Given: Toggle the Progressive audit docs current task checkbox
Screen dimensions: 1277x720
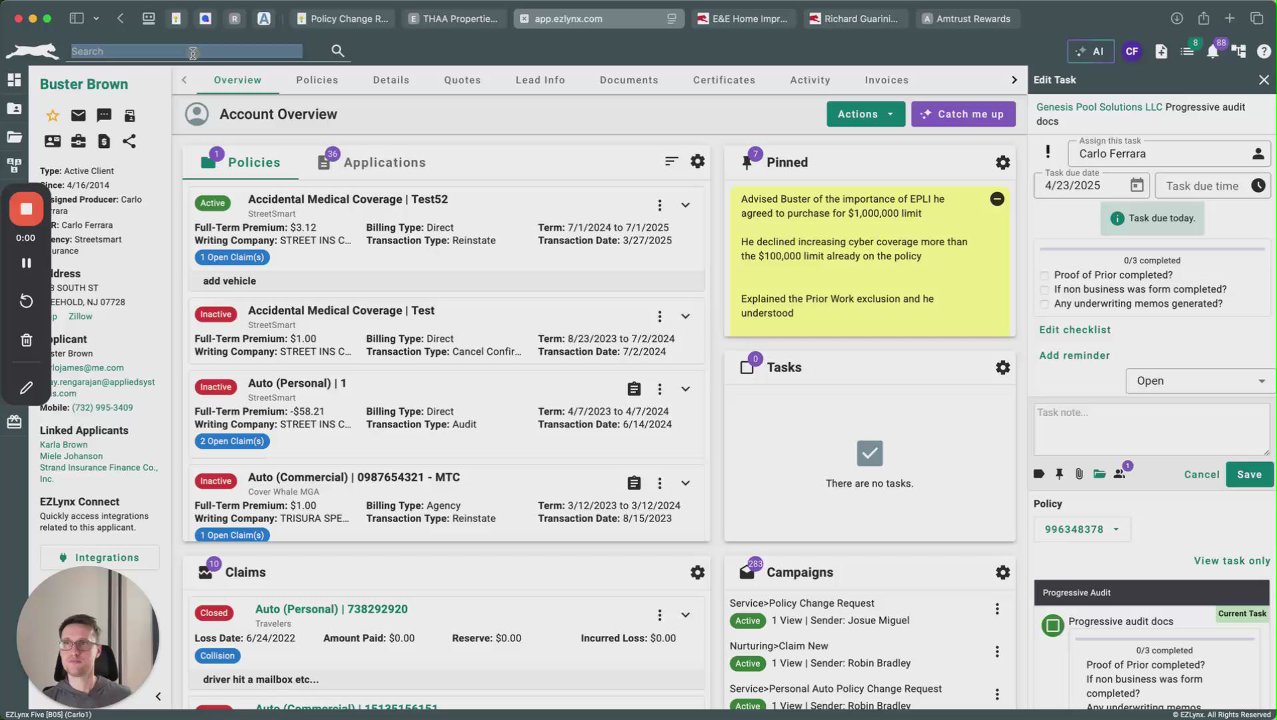Looking at the screenshot, I should 1052,626.
